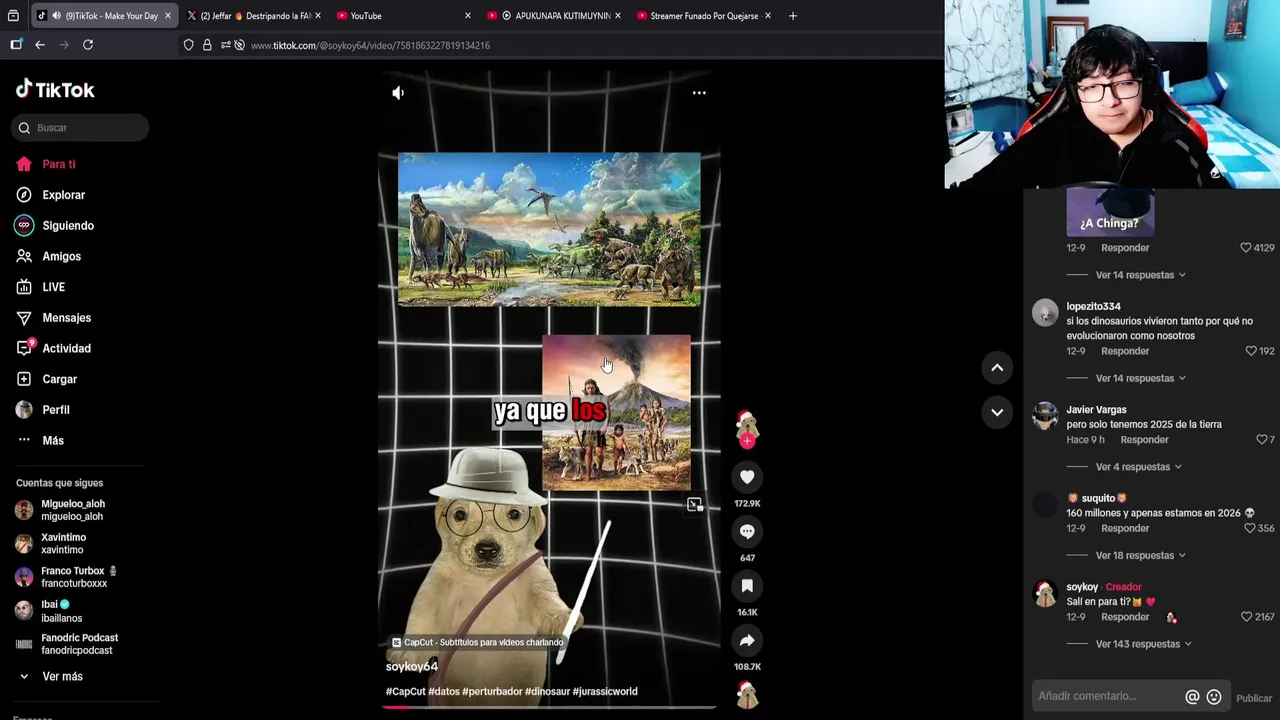Reply to Javier Vargas's comment
This screenshot has width=1280, height=720.
coord(1144,440)
